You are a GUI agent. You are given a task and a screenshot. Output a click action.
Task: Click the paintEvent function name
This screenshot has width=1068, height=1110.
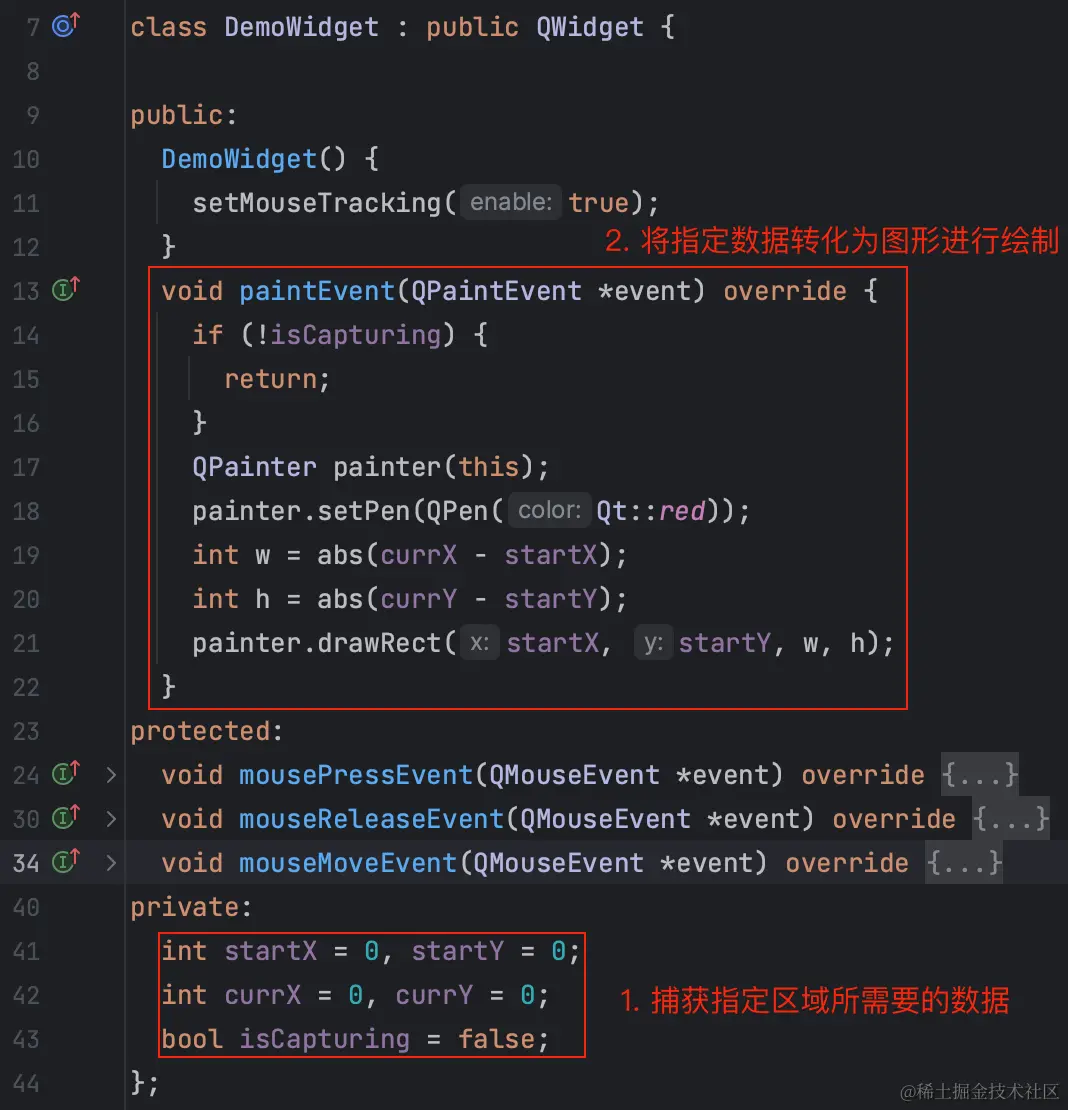click(317, 291)
